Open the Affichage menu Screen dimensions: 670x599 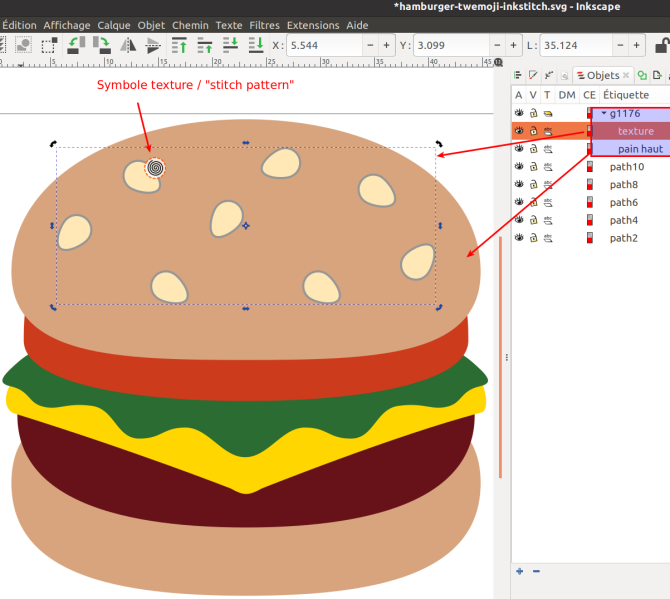click(x=67, y=25)
